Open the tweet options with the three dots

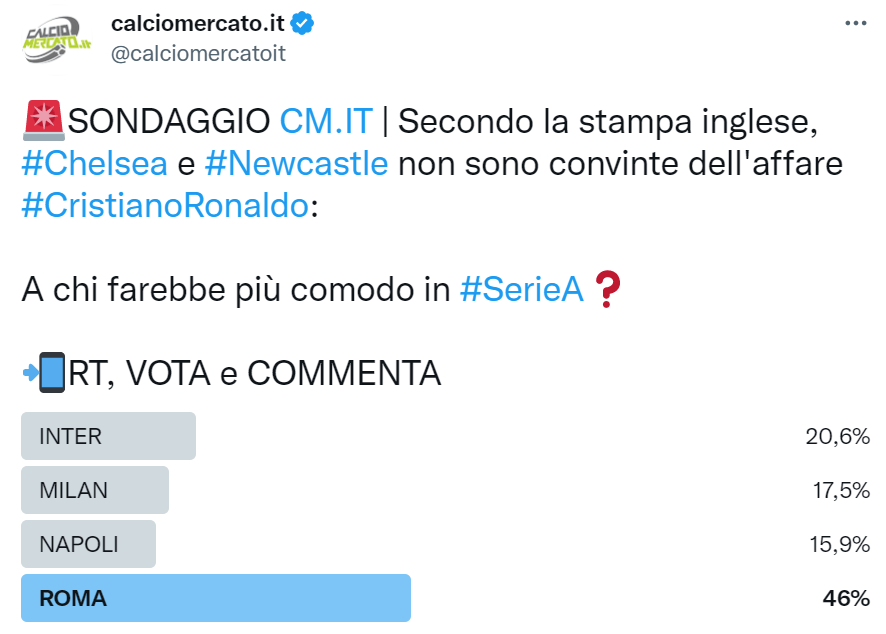click(x=857, y=22)
